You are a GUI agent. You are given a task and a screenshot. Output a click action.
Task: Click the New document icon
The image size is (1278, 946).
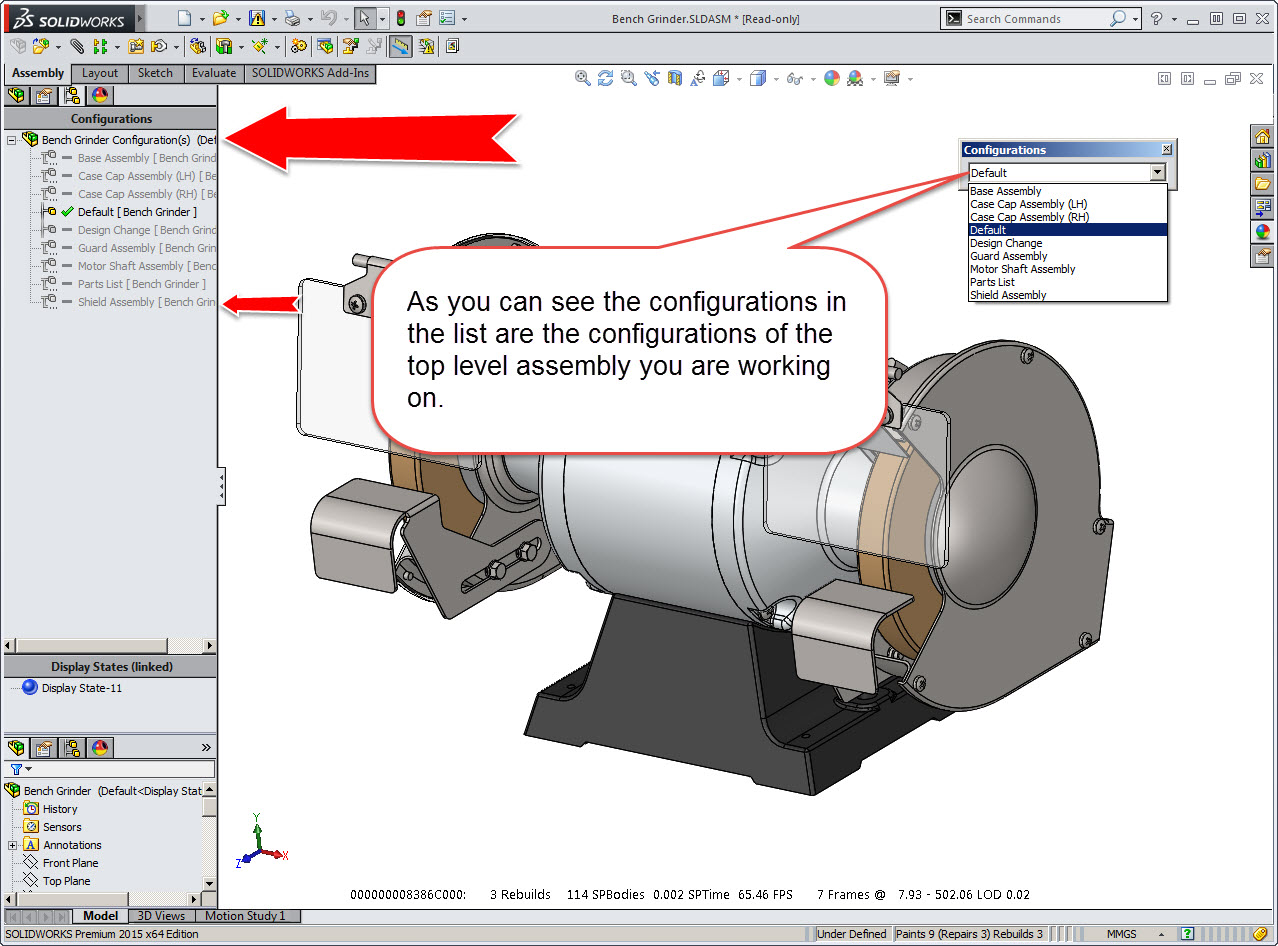click(184, 18)
